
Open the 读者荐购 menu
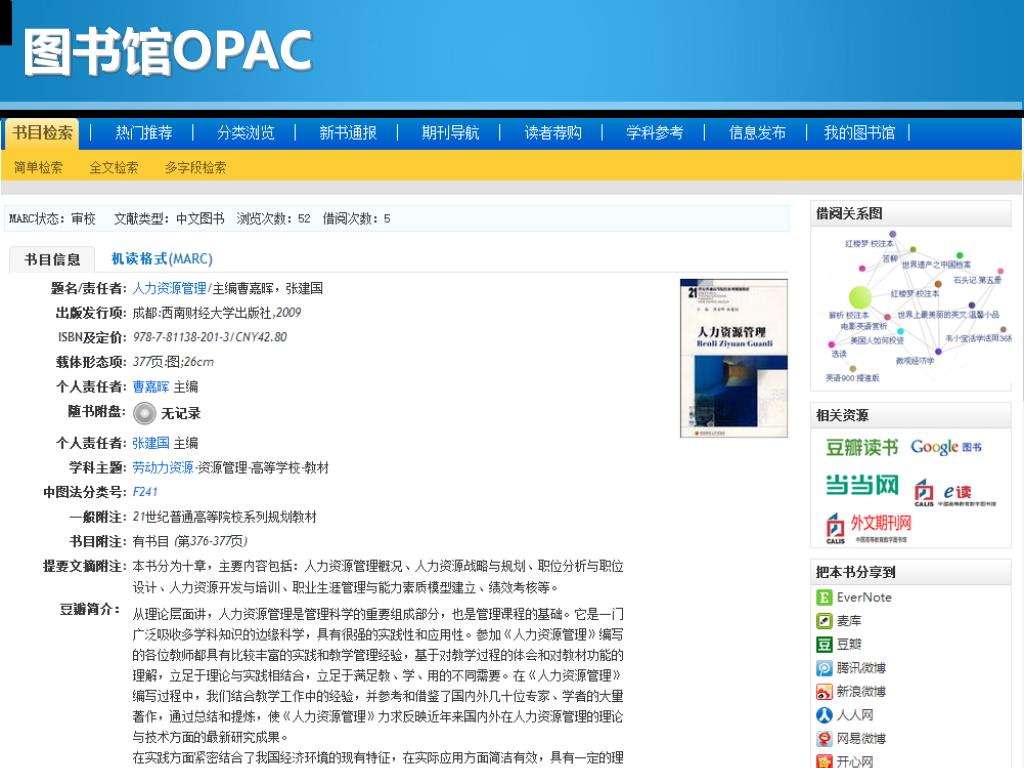[x=552, y=133]
